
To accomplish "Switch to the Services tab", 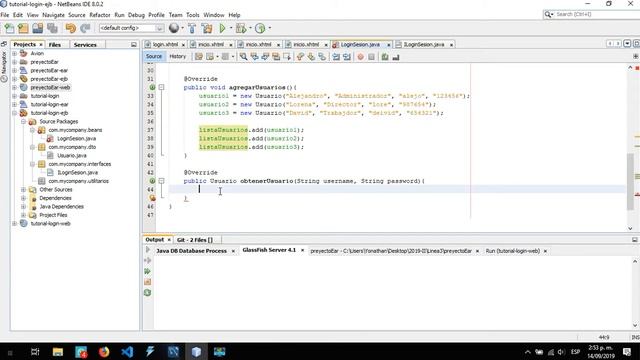I will (85, 44).
